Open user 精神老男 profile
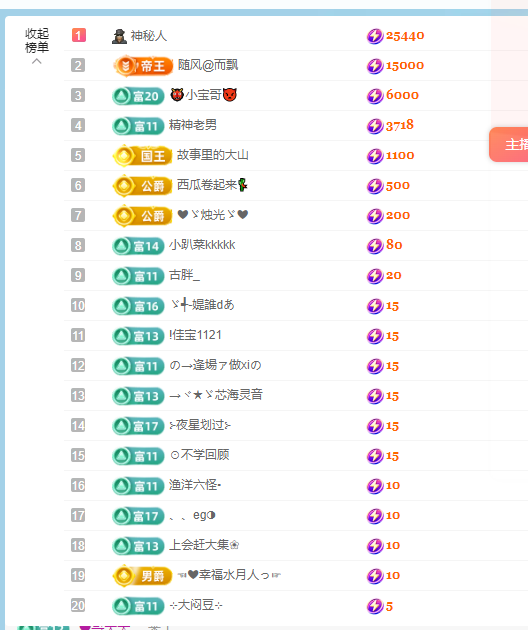The height and width of the screenshot is (630, 528). click(x=192, y=125)
